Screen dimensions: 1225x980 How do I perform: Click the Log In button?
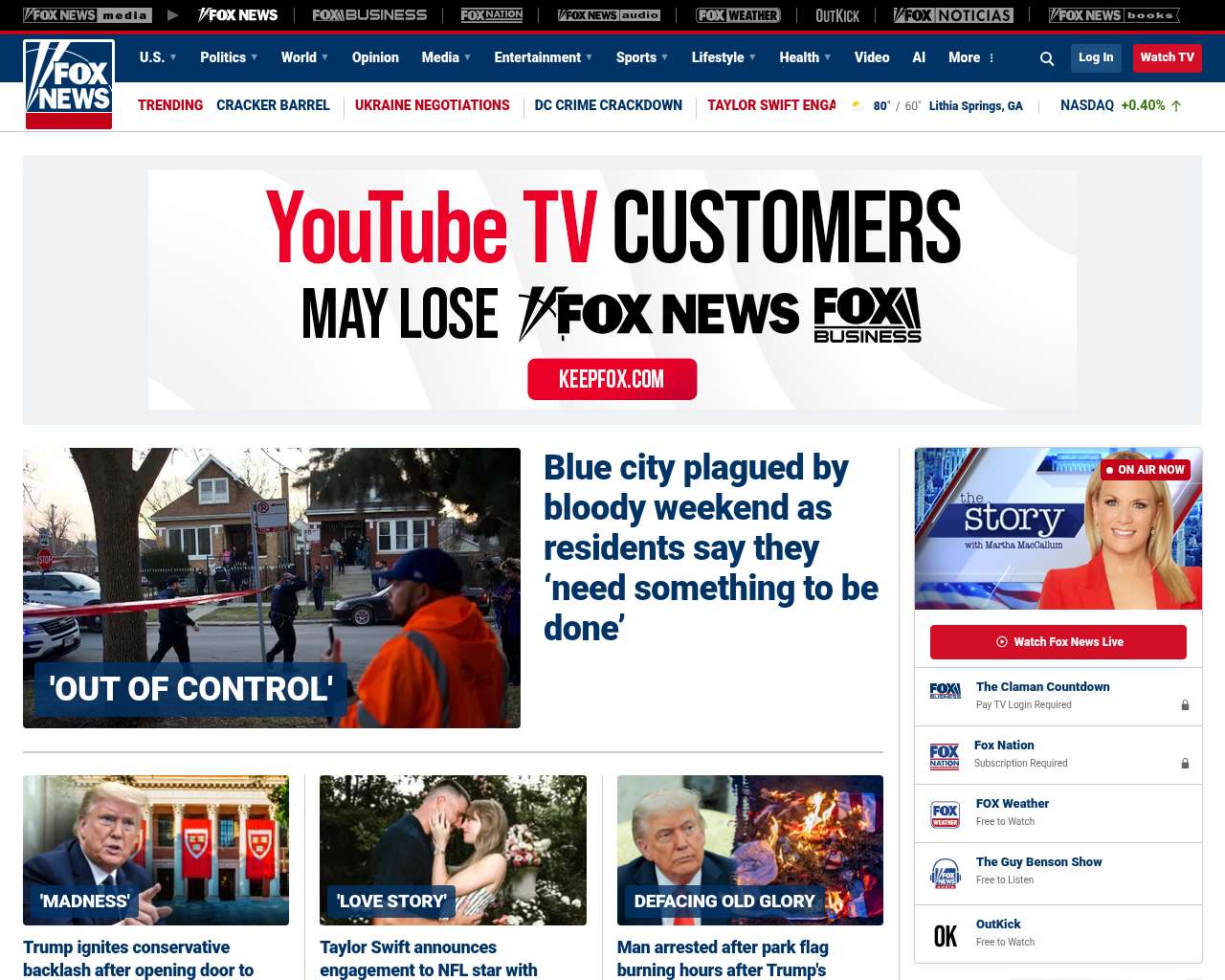(1096, 57)
